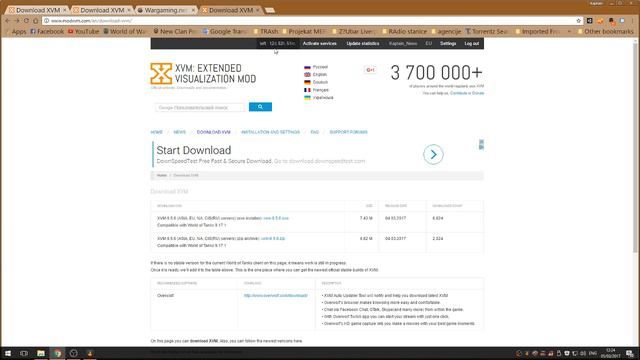Open File Explorer from taskbar
The width and height of the screenshot is (640, 360).
(41, 353)
